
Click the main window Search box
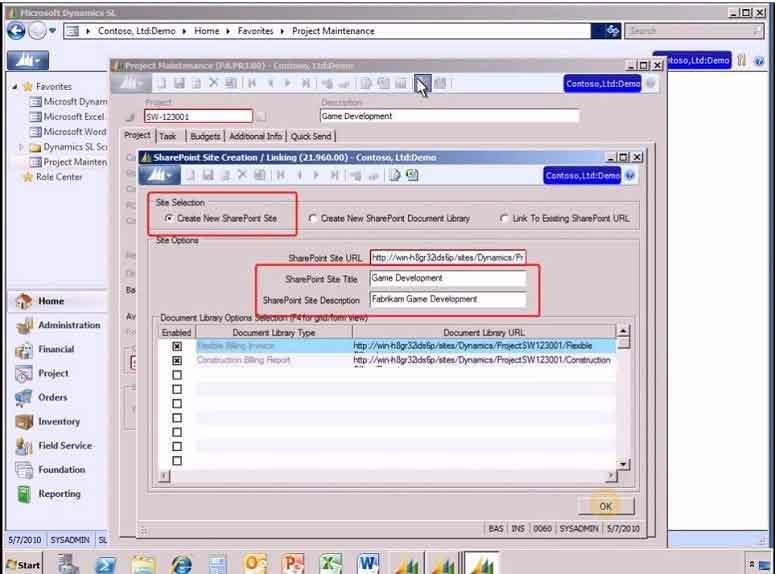coord(693,31)
